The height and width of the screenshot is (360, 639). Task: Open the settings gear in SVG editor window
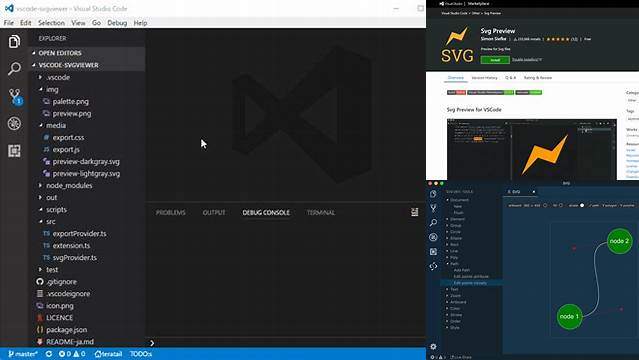click(x=433, y=347)
